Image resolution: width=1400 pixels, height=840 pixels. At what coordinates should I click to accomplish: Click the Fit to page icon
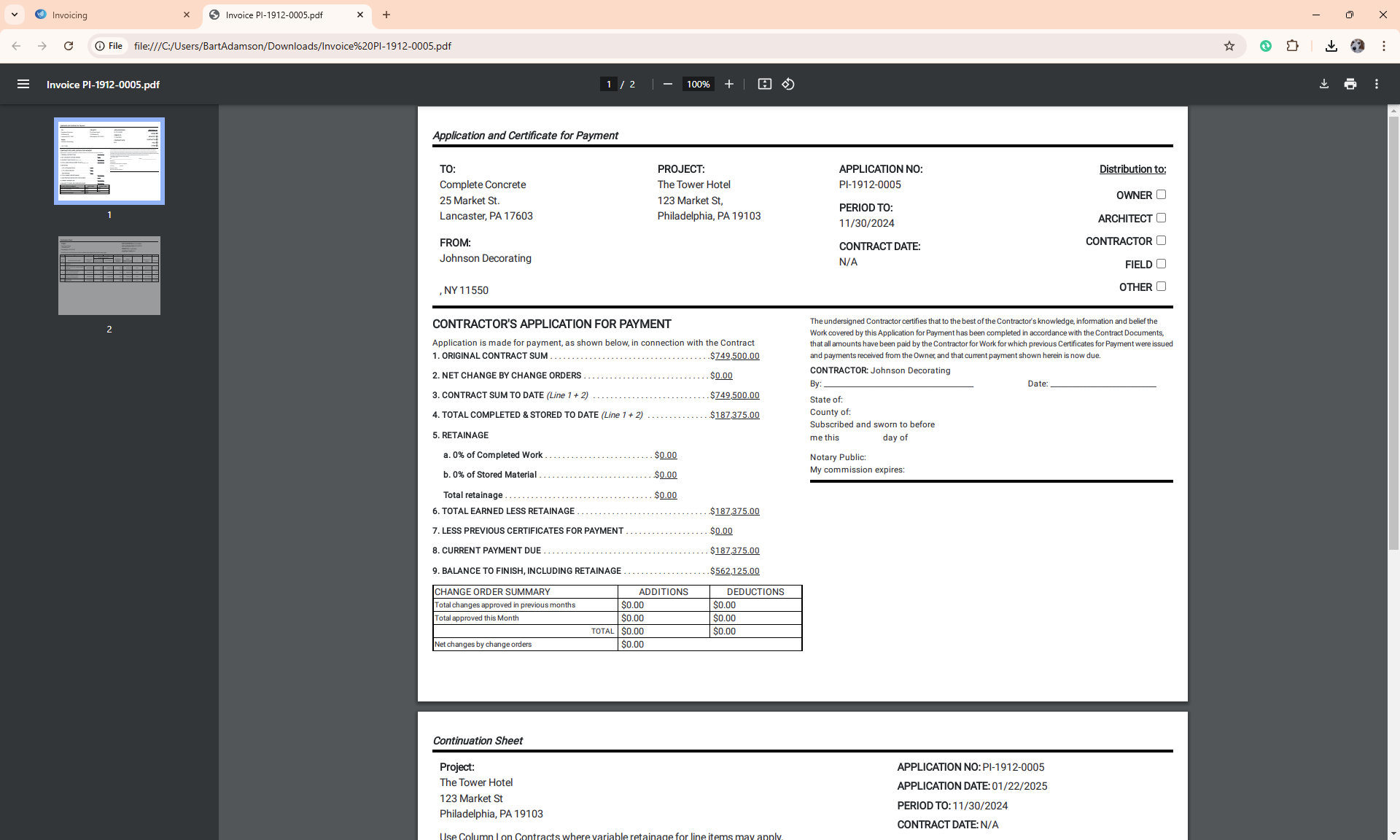pyautogui.click(x=764, y=84)
